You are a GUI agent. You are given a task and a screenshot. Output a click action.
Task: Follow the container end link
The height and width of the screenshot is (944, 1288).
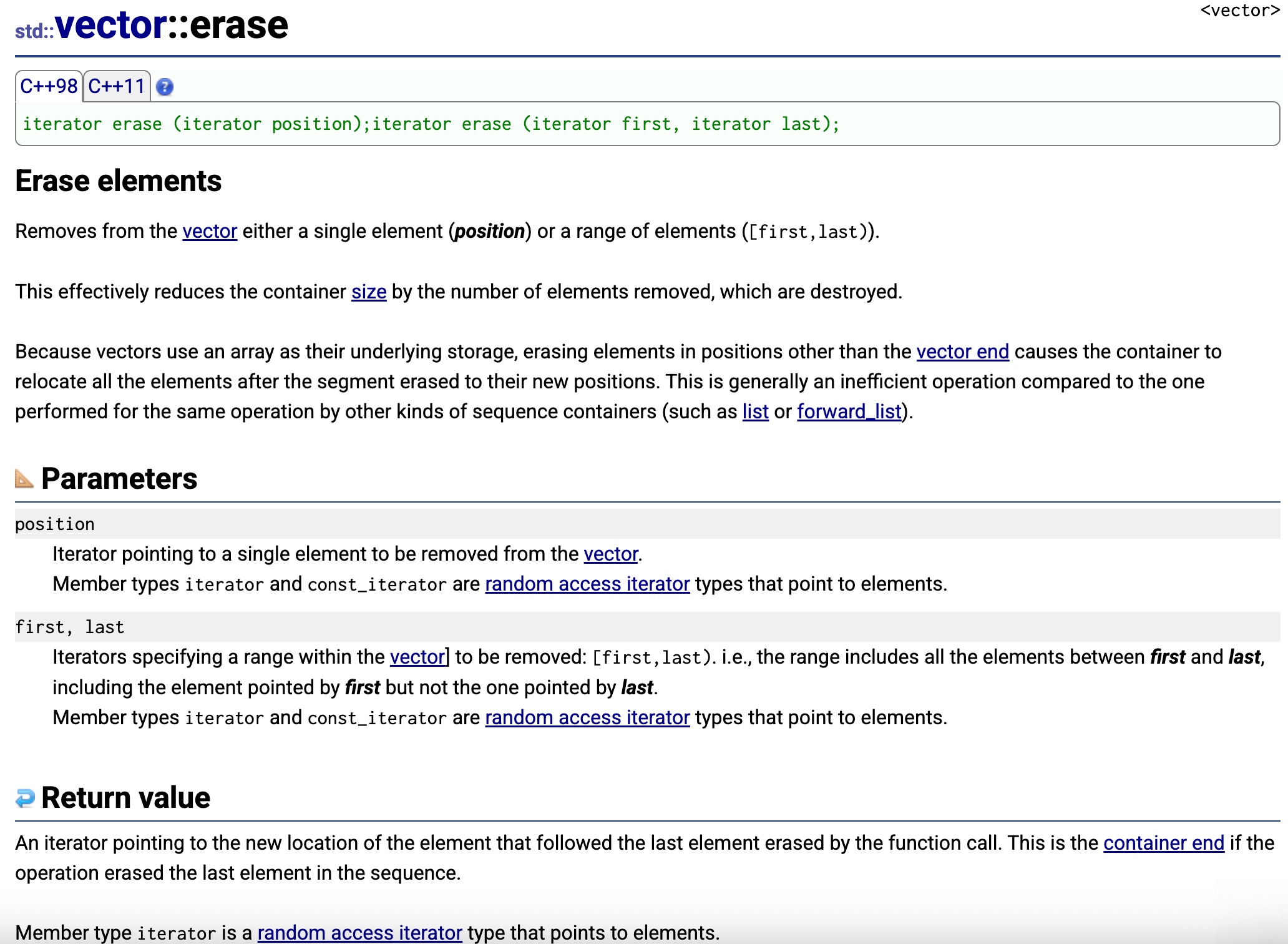tap(1164, 843)
